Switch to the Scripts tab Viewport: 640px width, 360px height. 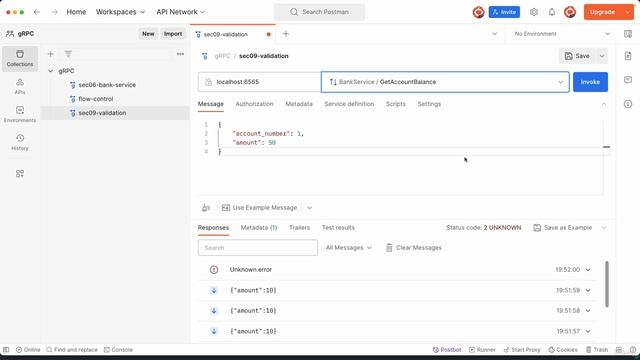(396, 104)
